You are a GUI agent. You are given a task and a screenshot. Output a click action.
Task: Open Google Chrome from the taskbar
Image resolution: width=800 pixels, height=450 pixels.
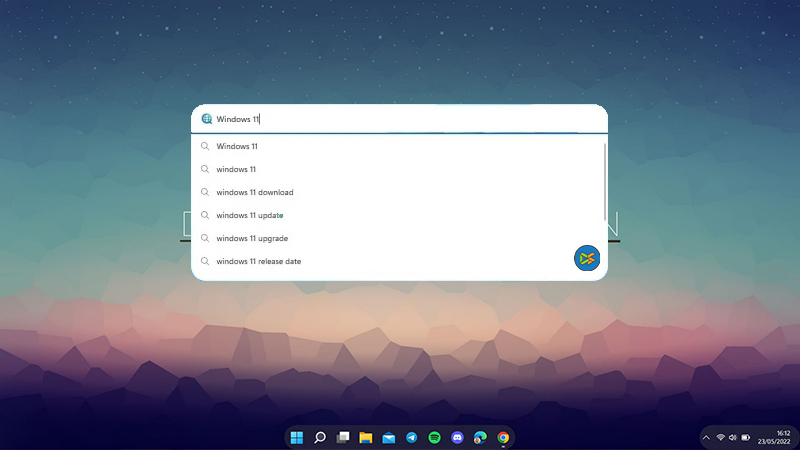tap(503, 438)
